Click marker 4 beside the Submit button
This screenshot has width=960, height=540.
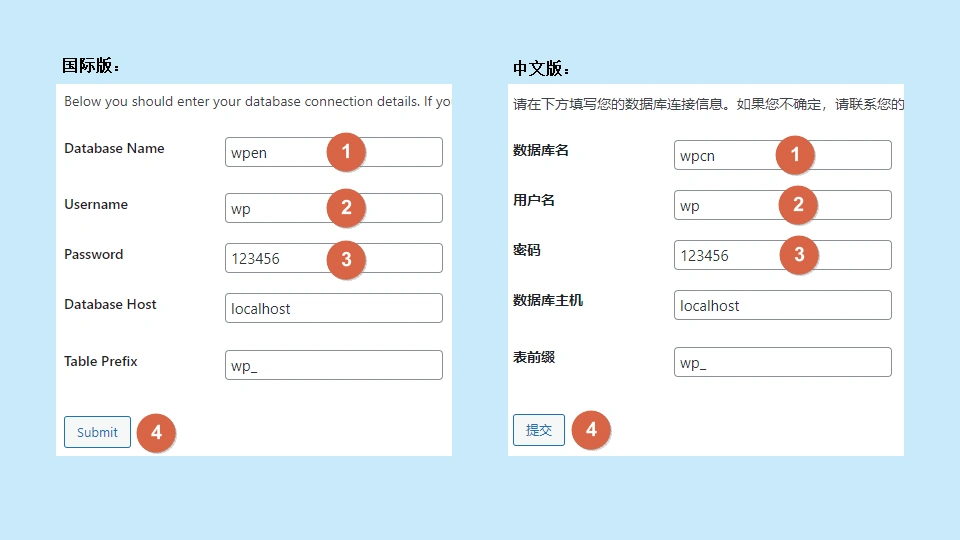pos(156,433)
